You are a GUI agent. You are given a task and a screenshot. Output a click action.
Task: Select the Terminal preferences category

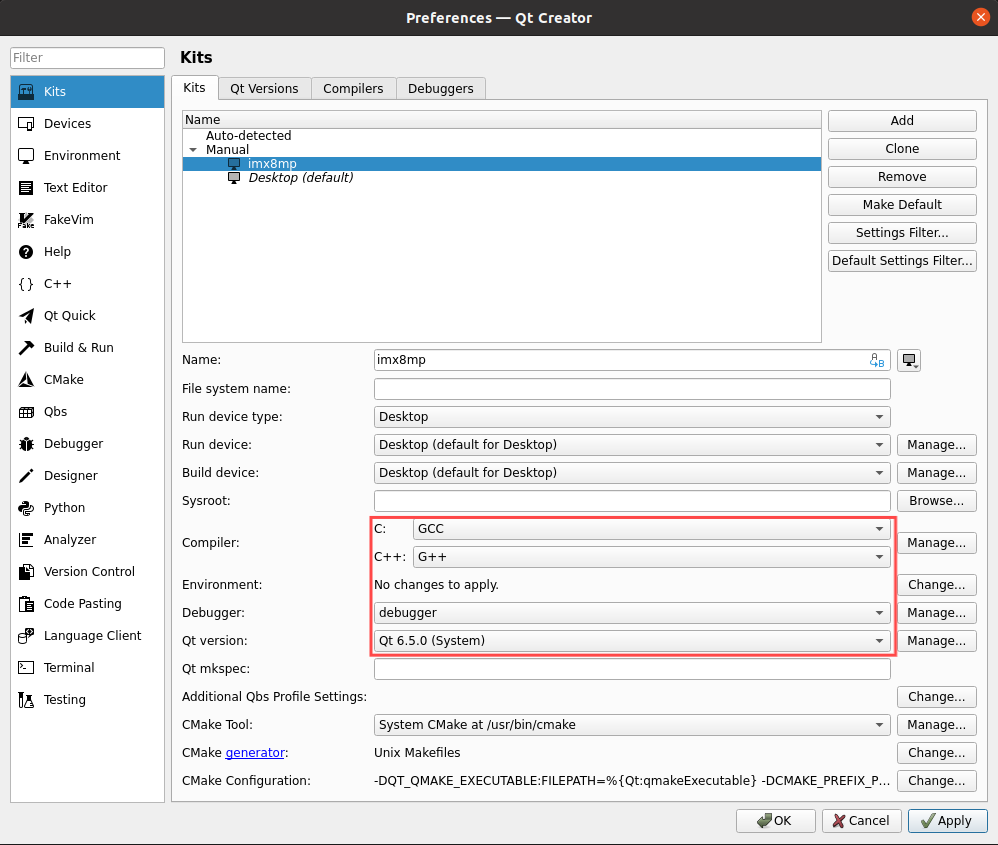87,667
